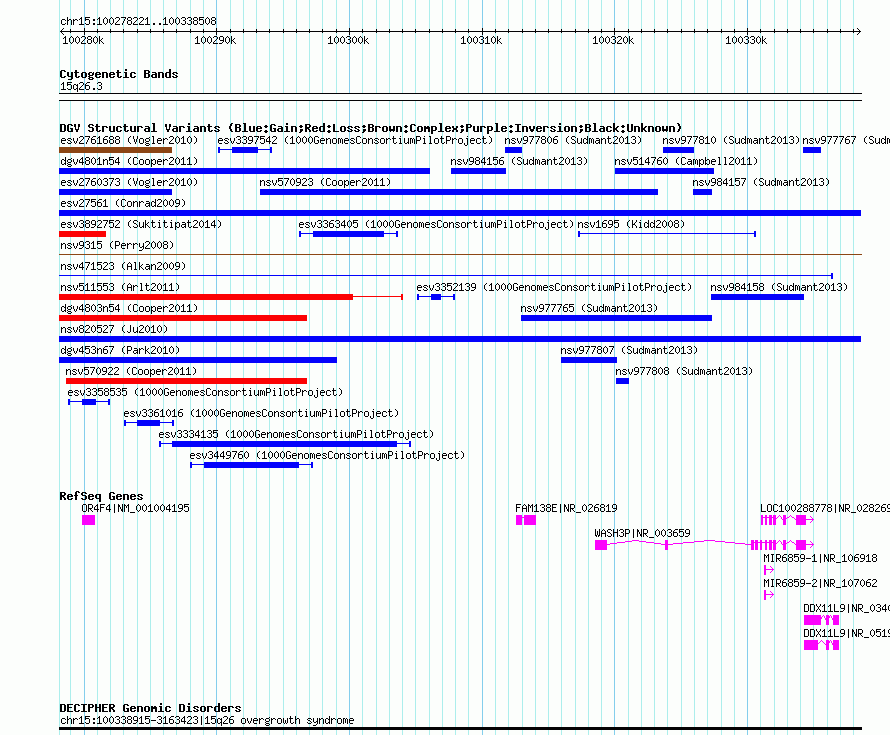Open FAM138E|NR_026819 gene label

pyautogui.click(x=566, y=508)
